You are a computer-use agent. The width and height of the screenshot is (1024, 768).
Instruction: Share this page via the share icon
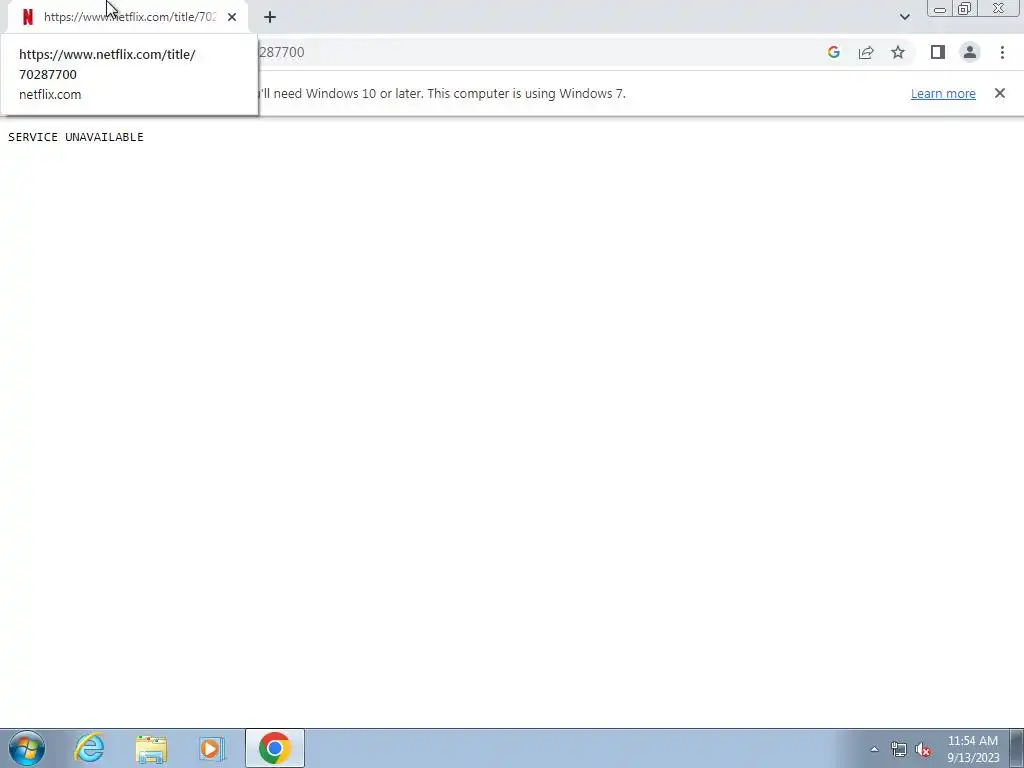pyautogui.click(x=866, y=52)
